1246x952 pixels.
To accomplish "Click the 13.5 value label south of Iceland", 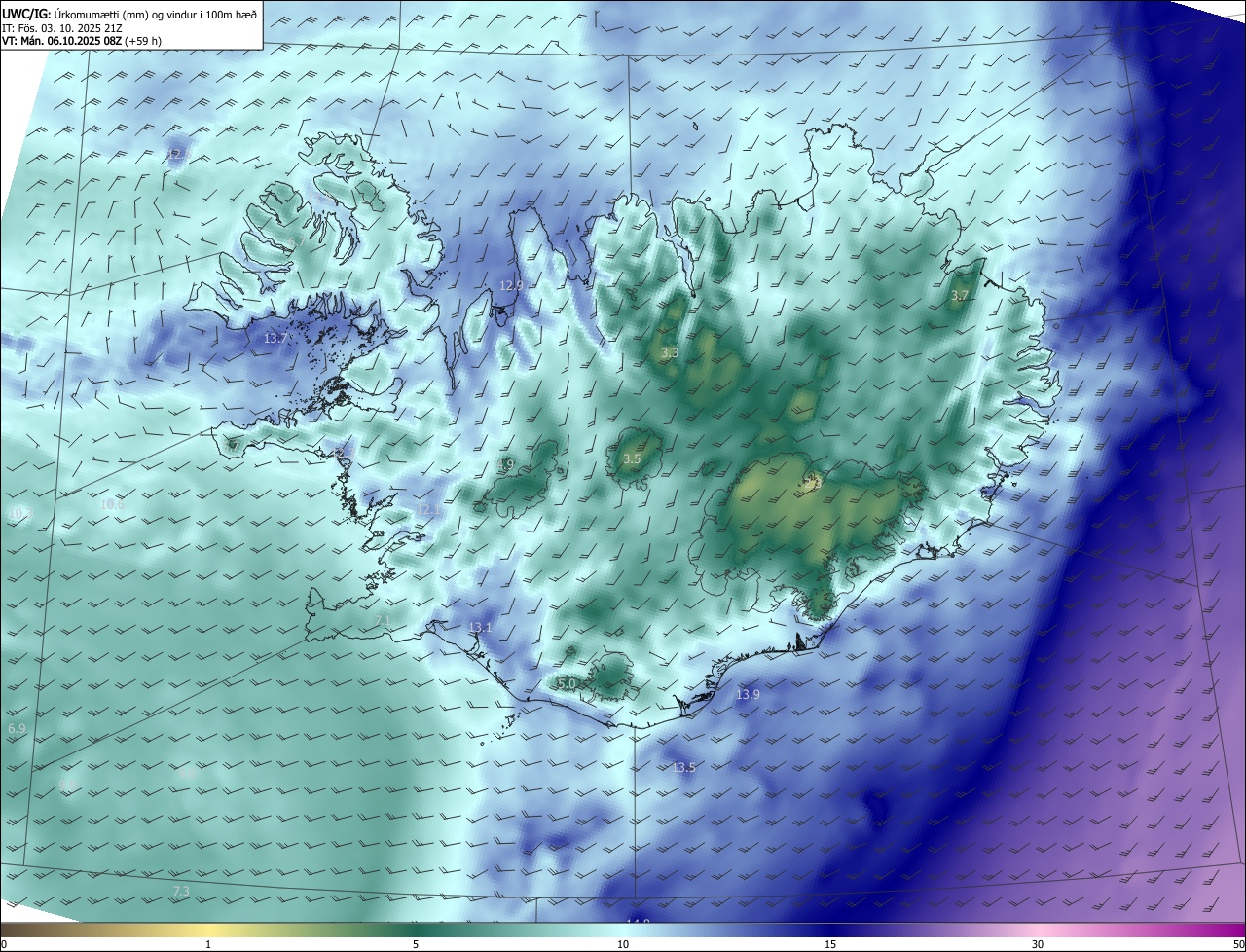I will click(684, 767).
